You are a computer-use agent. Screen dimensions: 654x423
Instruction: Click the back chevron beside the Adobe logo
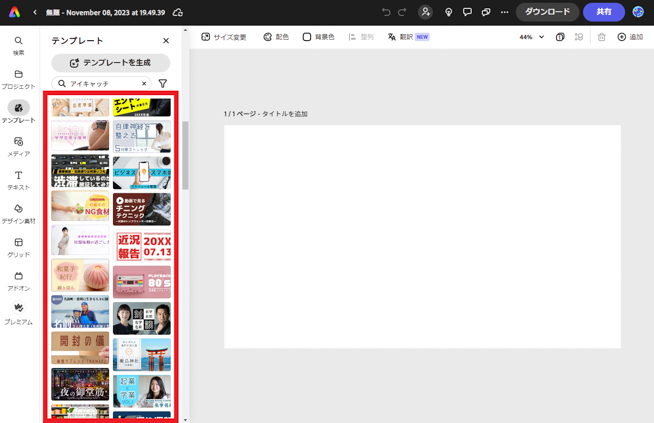coord(35,12)
